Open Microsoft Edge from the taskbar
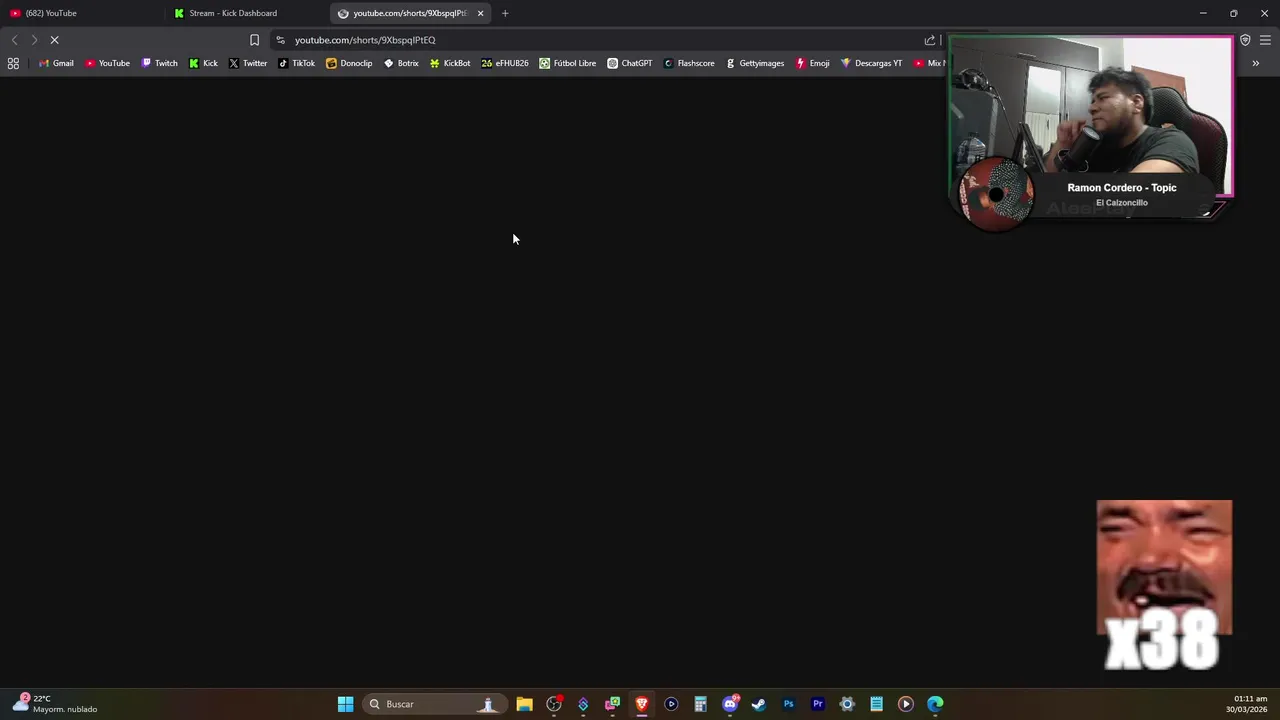Screen dimensions: 1280x720 click(x=935, y=704)
